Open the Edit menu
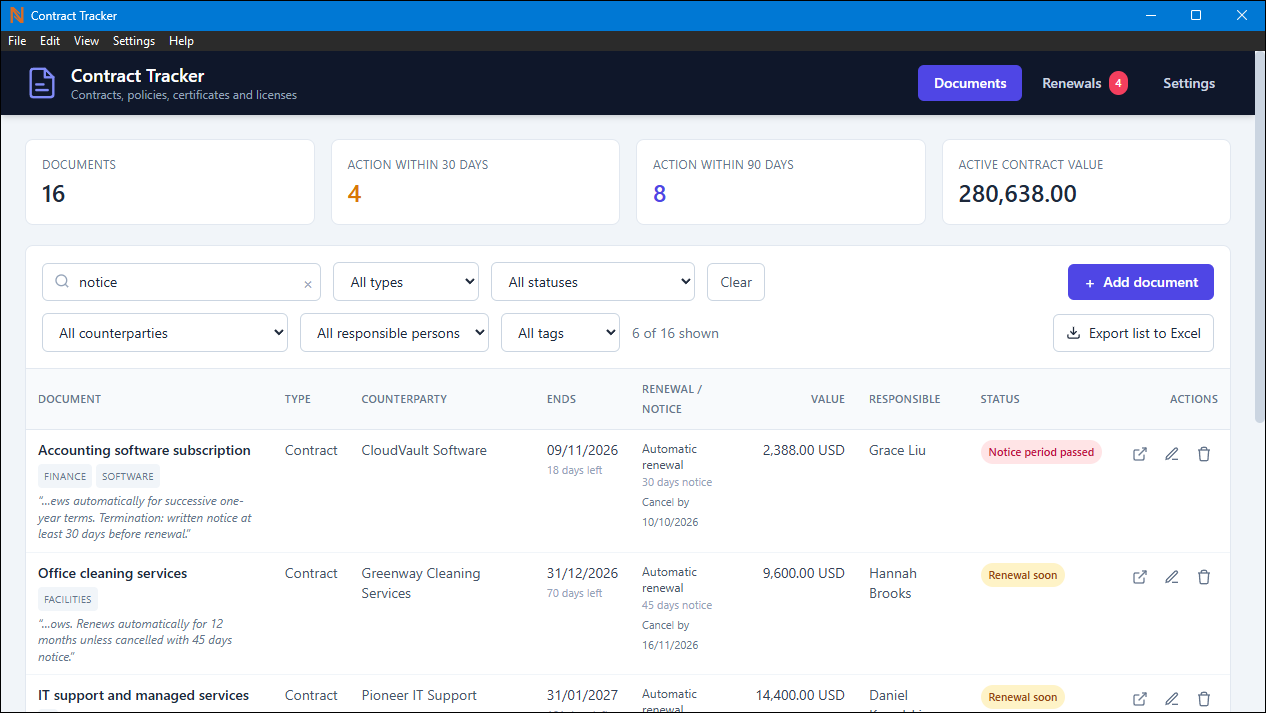Viewport: 1266px width, 713px height. 50,41
